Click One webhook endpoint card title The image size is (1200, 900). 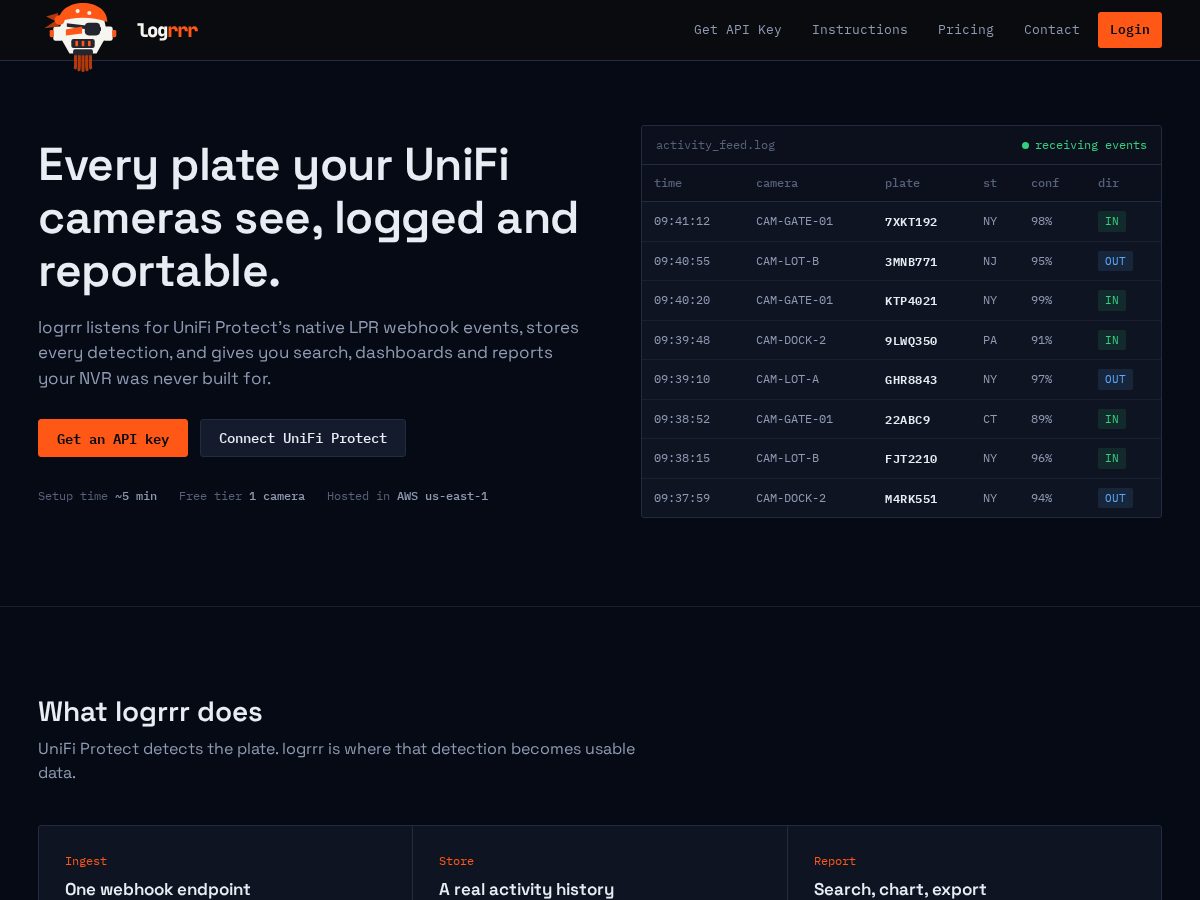pyautogui.click(x=158, y=889)
